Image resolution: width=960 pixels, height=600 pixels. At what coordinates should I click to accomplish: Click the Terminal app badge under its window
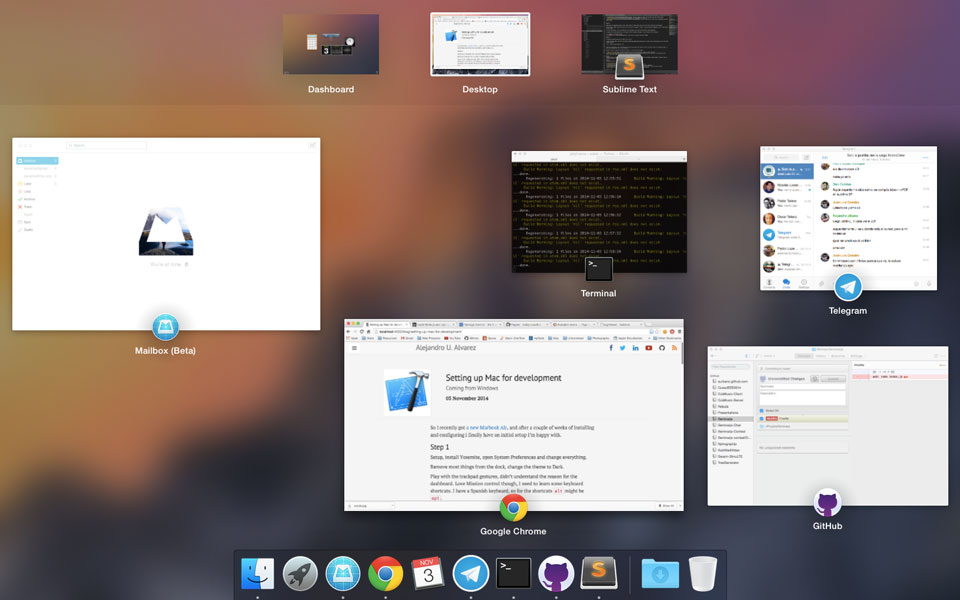599,269
